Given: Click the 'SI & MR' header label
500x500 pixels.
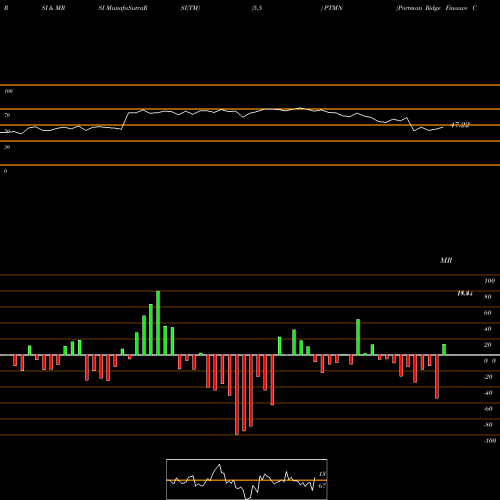Looking at the screenshot, I should tap(53, 8).
